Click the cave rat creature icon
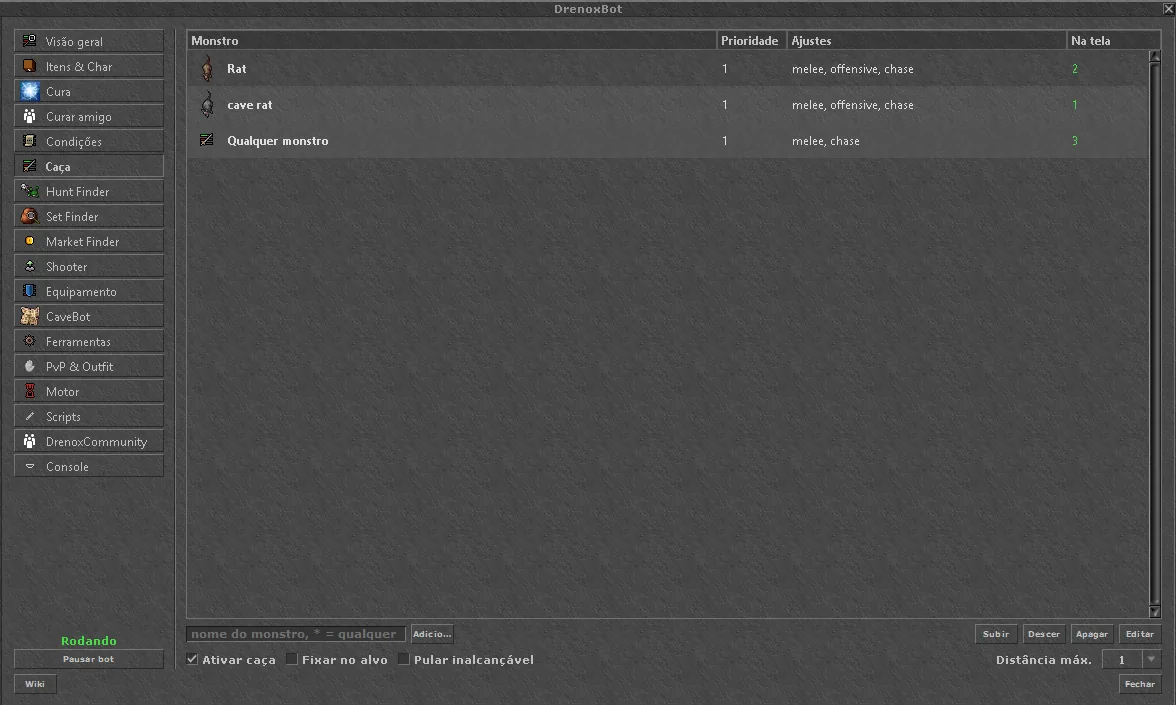The height and width of the screenshot is (705, 1176). (207, 104)
